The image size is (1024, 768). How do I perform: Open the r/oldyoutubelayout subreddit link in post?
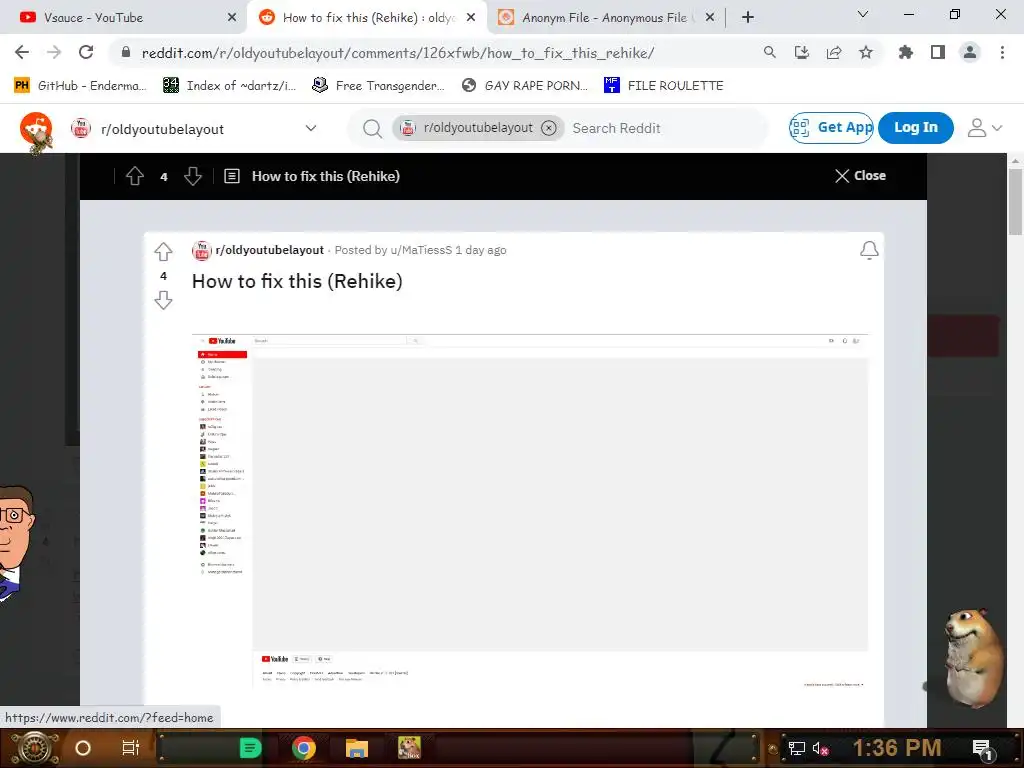click(270, 250)
